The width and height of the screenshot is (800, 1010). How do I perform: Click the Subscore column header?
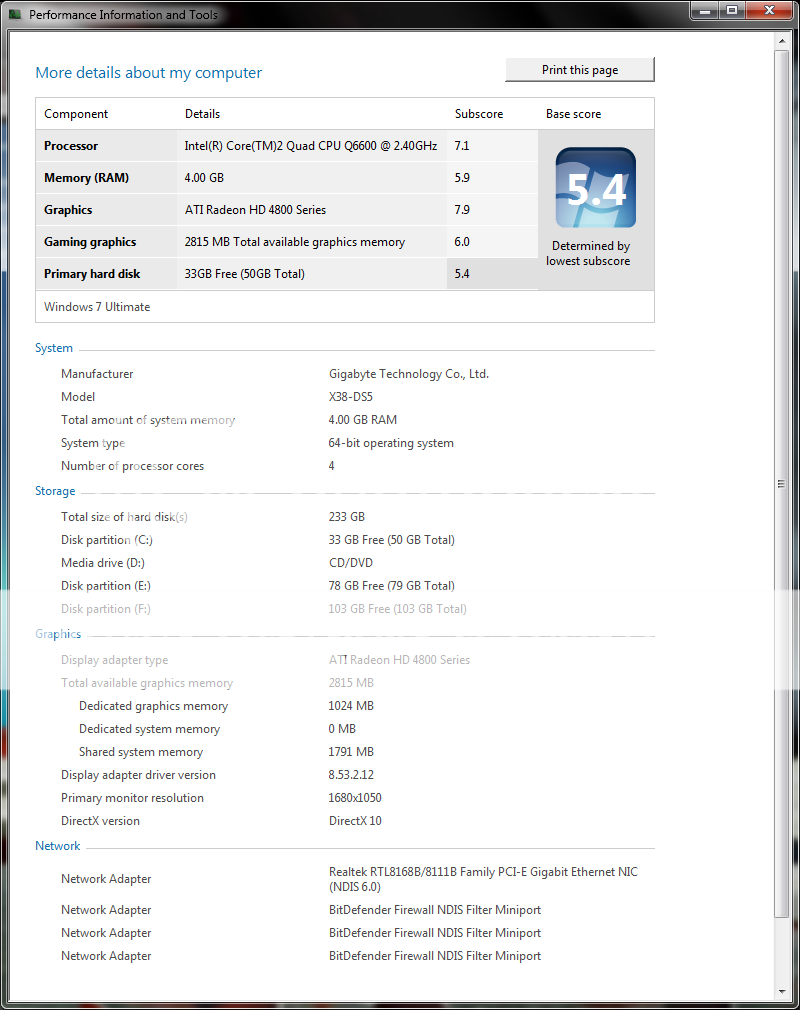tap(479, 114)
